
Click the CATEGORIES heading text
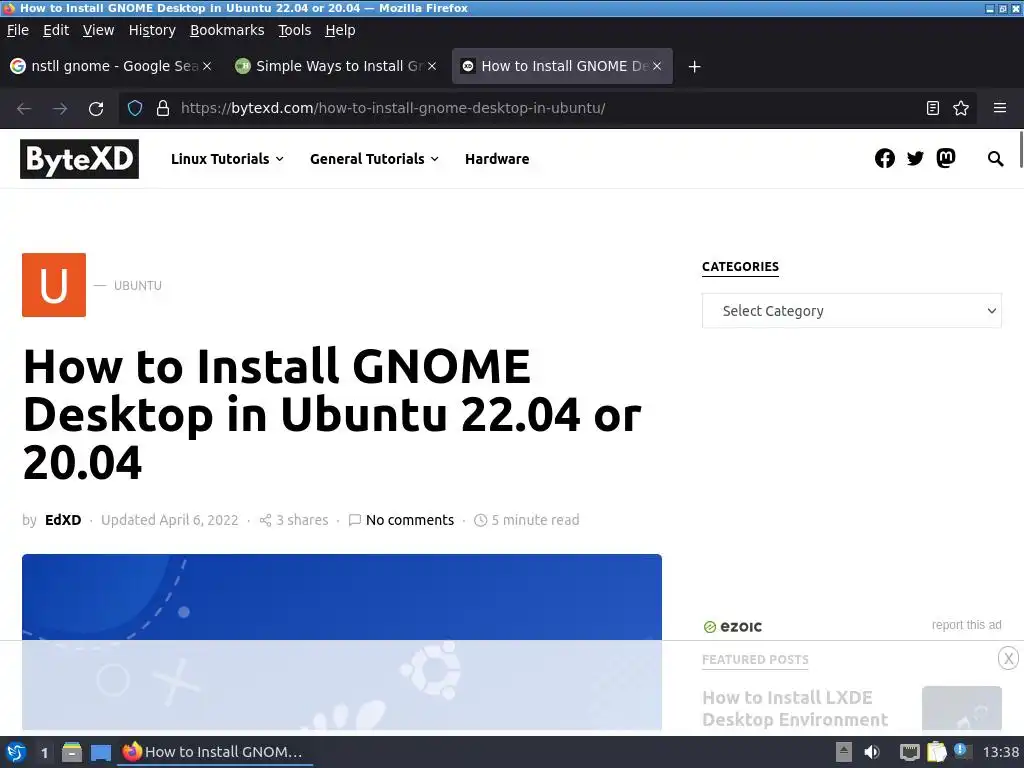coord(740,266)
